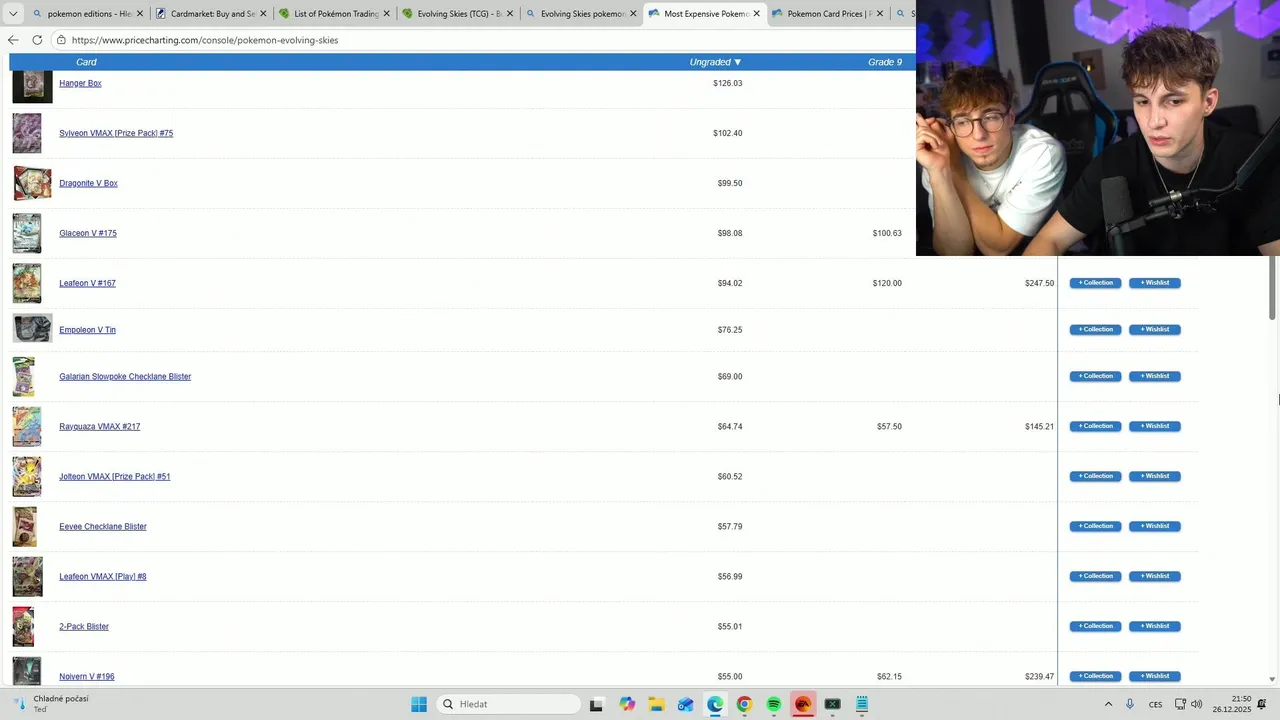Click the Dragonite V Box thumbnail

(x=32, y=183)
